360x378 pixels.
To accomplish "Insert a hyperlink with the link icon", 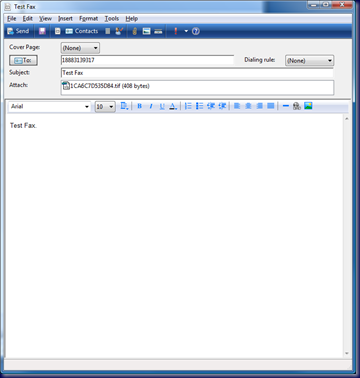I will [297, 106].
